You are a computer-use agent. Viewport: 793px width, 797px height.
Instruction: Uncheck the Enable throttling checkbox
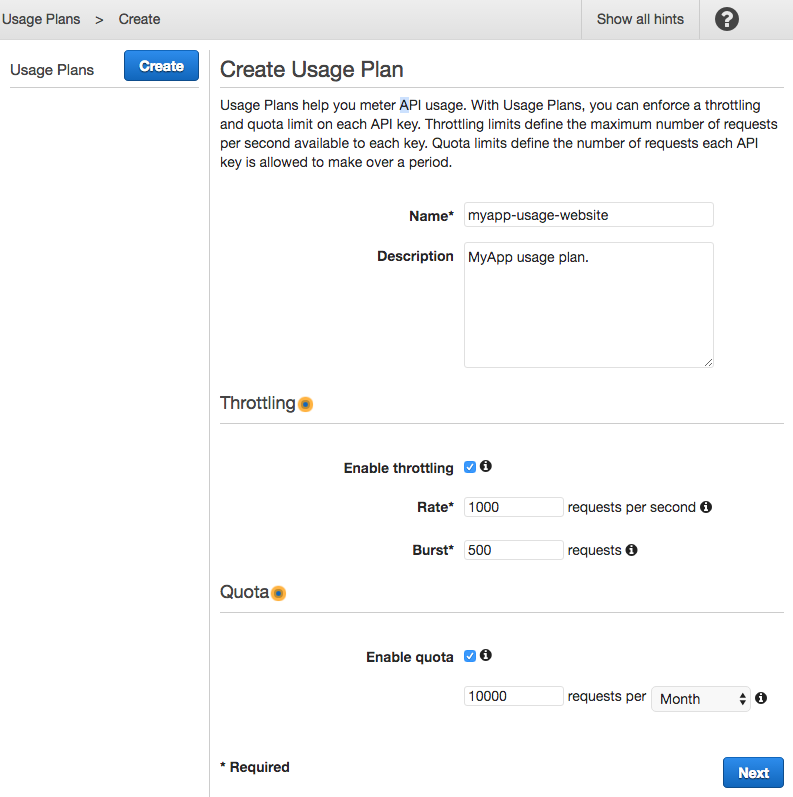[470, 467]
